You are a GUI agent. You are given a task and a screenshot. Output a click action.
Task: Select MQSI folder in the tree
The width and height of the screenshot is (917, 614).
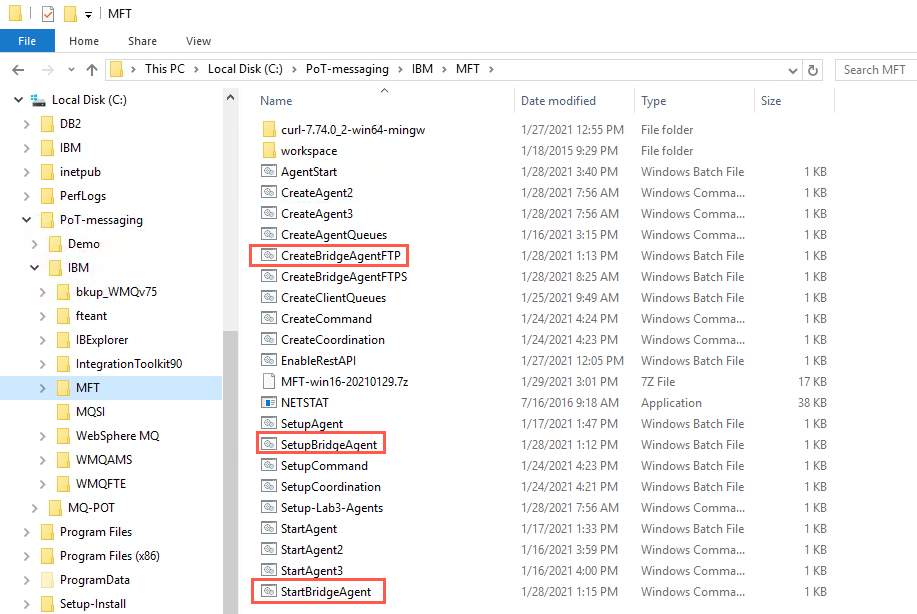(x=90, y=412)
